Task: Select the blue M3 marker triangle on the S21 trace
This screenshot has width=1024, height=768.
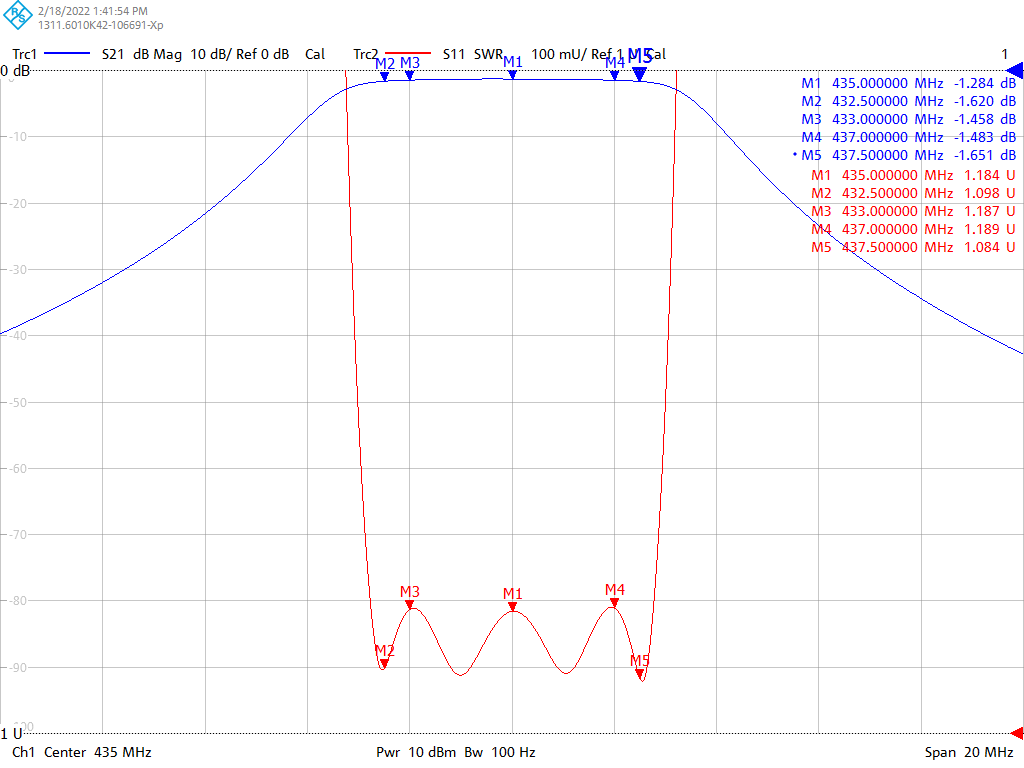Action: pyautogui.click(x=409, y=76)
